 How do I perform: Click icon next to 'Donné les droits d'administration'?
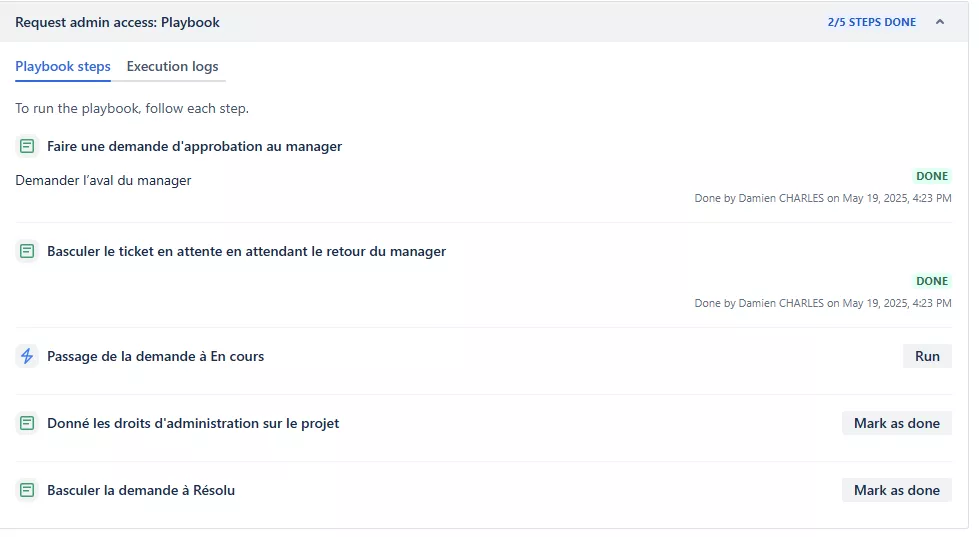(27, 423)
